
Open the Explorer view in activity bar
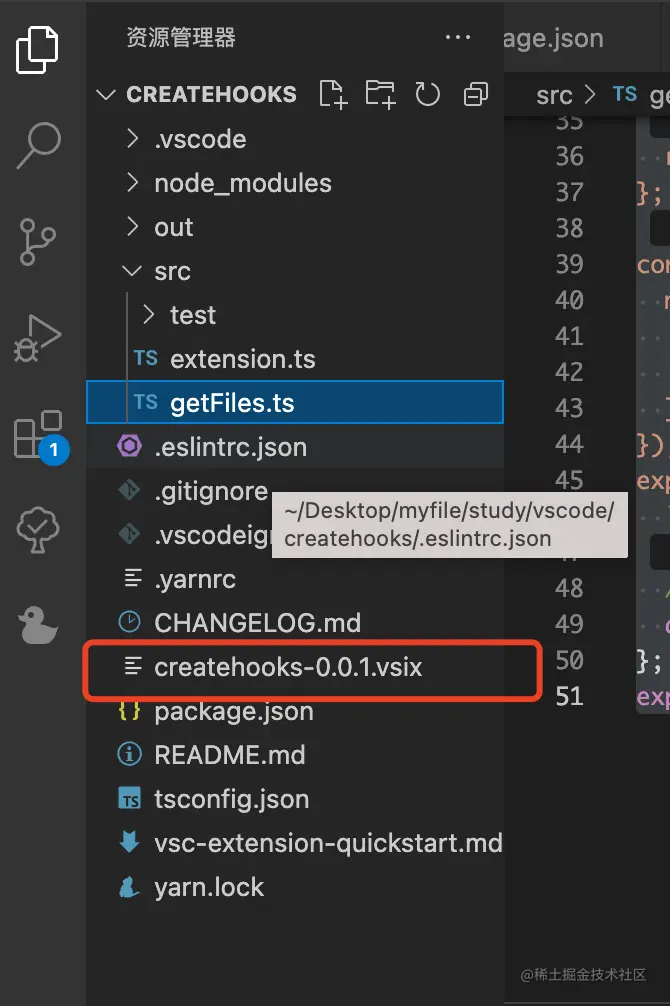tap(38, 50)
